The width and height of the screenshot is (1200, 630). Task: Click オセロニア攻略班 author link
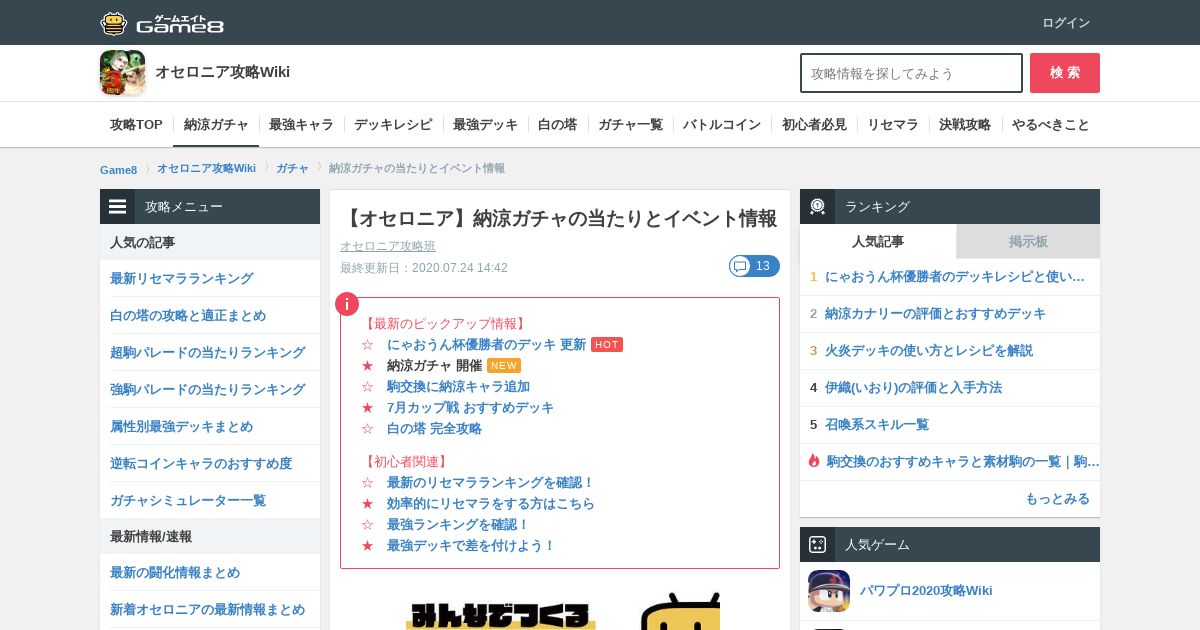[388, 246]
